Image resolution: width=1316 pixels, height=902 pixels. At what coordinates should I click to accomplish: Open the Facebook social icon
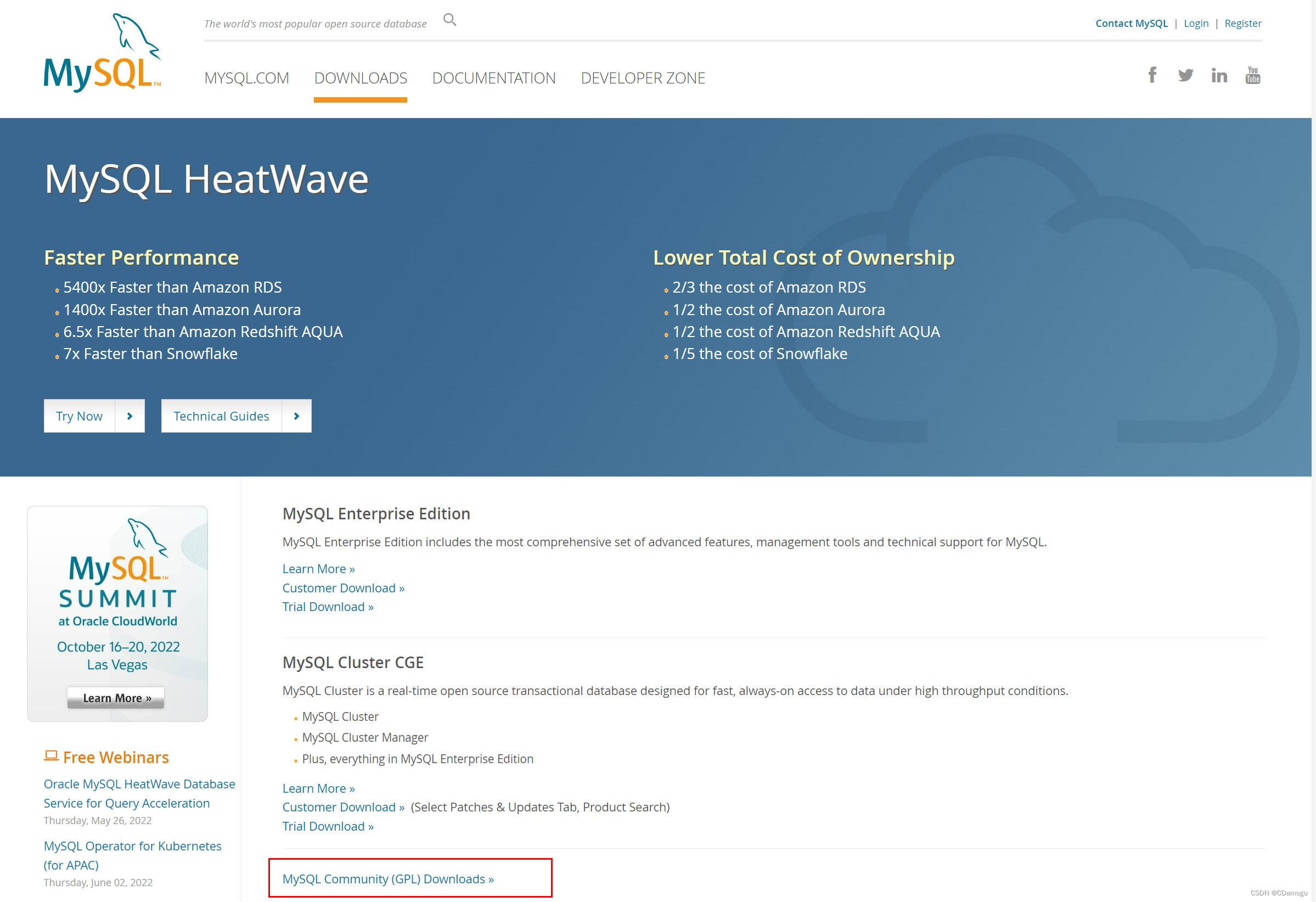click(1152, 75)
